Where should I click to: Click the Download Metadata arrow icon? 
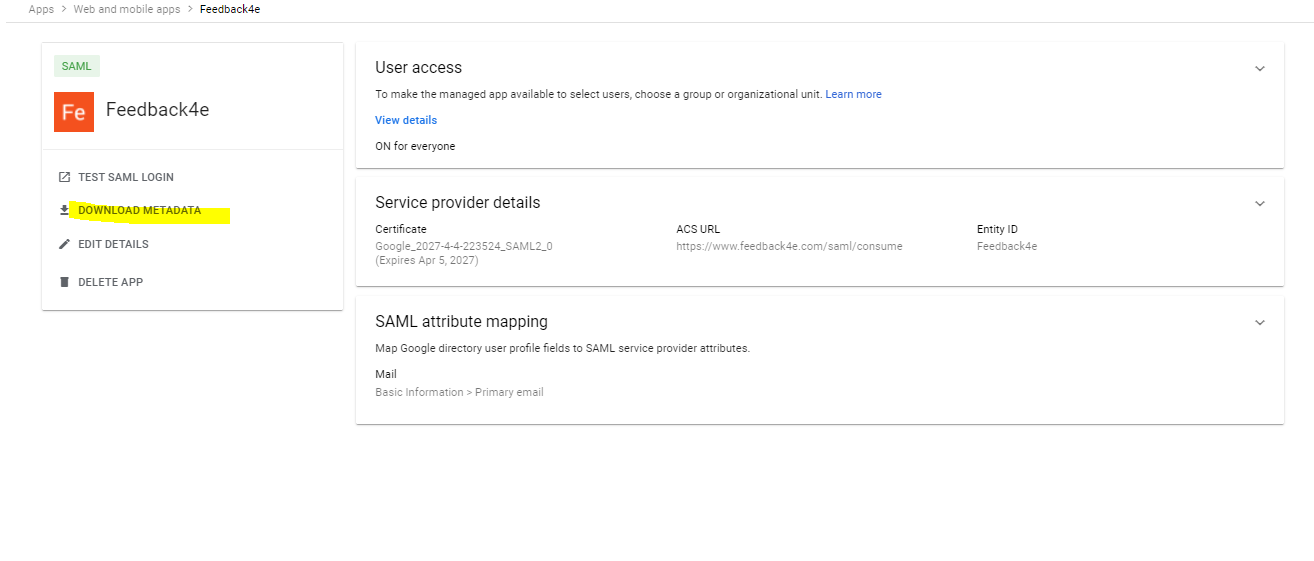[65, 211]
